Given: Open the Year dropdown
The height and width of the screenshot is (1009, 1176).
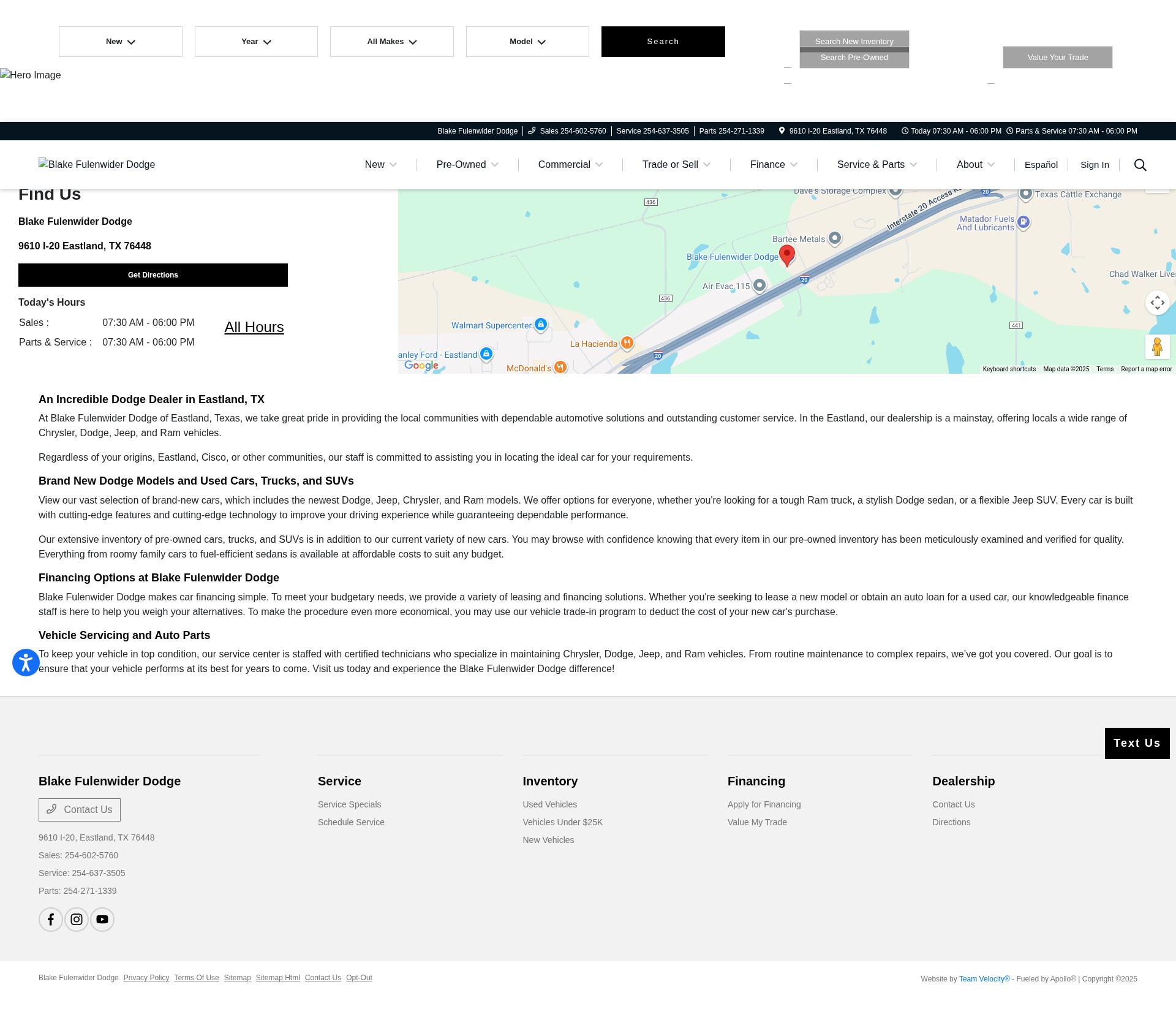Looking at the screenshot, I should 256,42.
